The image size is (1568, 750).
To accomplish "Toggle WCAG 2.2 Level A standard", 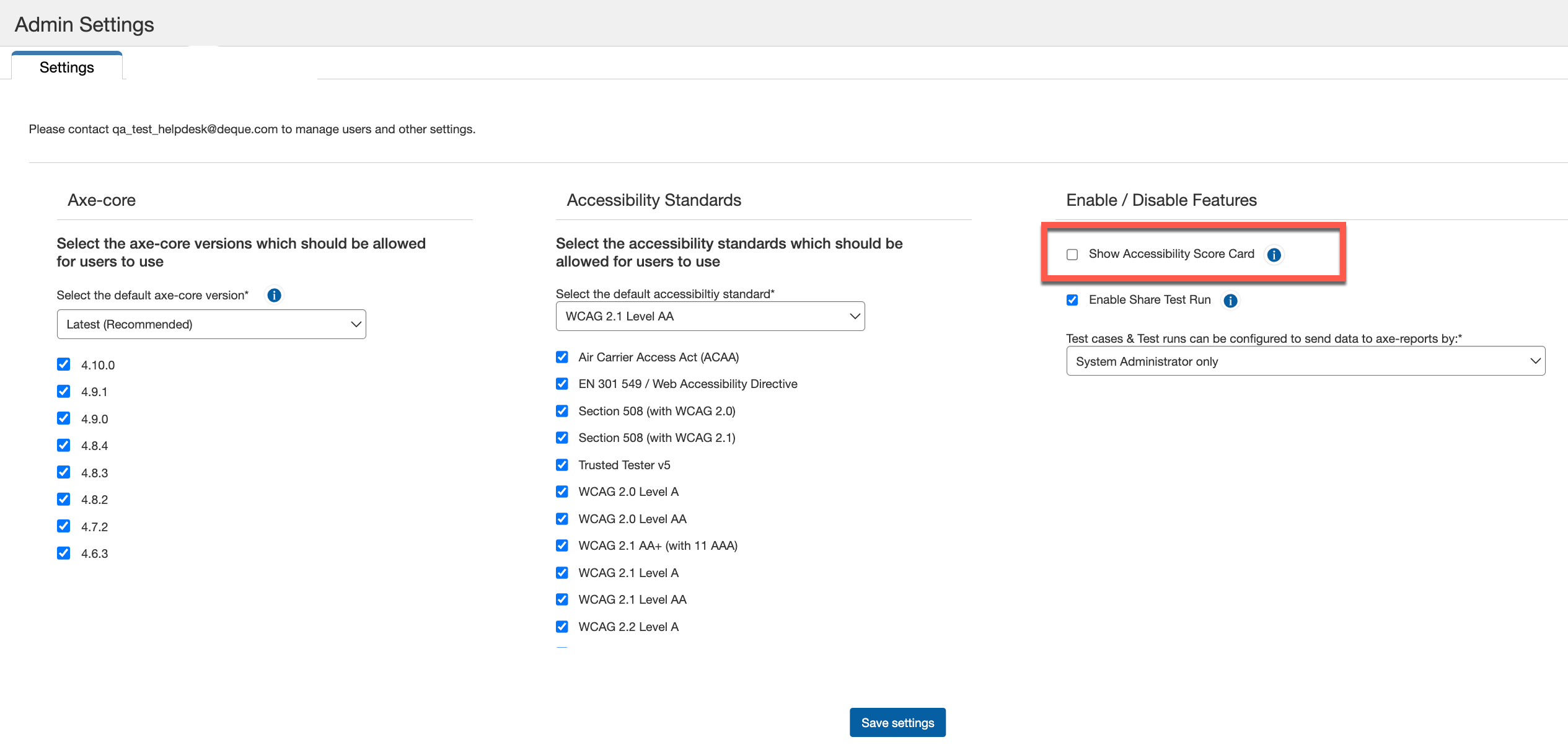I will coord(562,627).
